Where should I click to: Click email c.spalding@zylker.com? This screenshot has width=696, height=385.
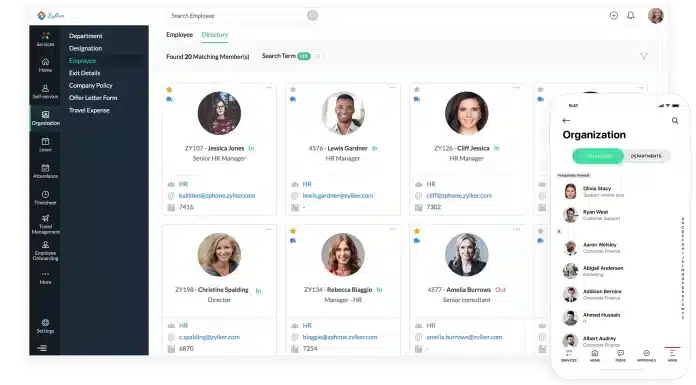[209, 337]
